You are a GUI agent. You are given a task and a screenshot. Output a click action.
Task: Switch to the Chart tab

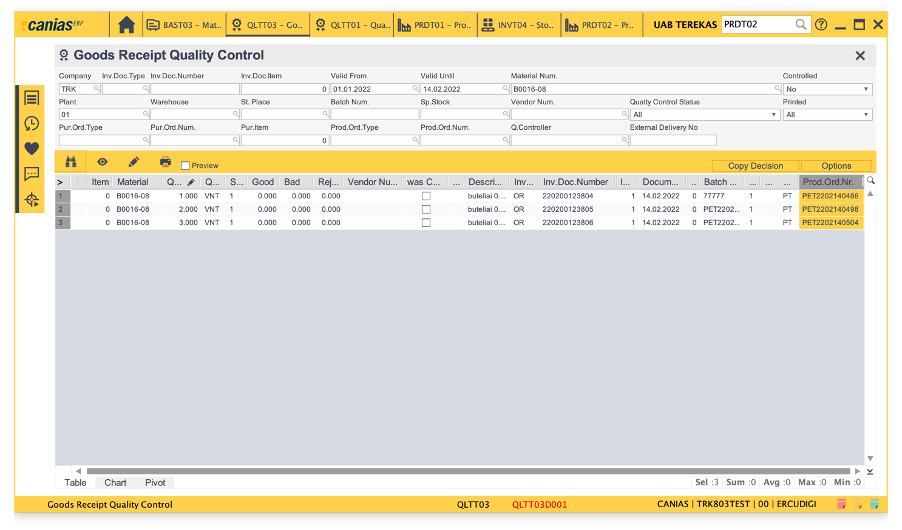[115, 483]
